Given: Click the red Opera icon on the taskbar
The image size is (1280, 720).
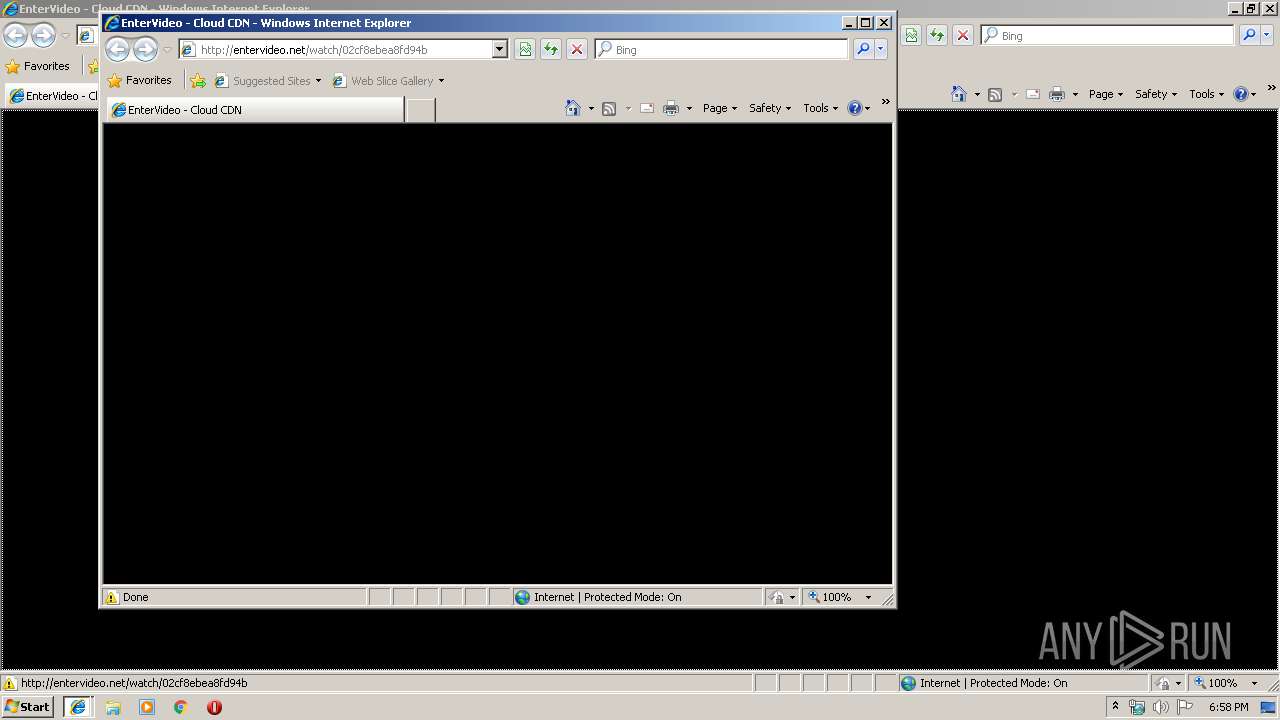Looking at the screenshot, I should 214,707.
